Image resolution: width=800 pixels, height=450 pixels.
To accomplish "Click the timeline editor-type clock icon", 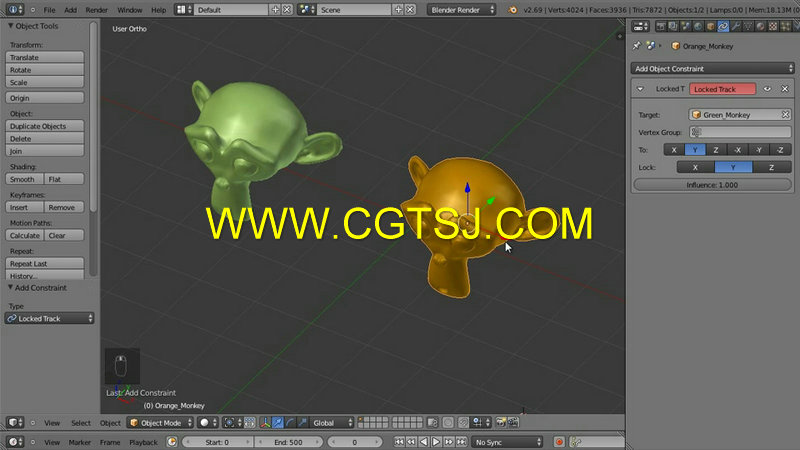I will 14,442.
